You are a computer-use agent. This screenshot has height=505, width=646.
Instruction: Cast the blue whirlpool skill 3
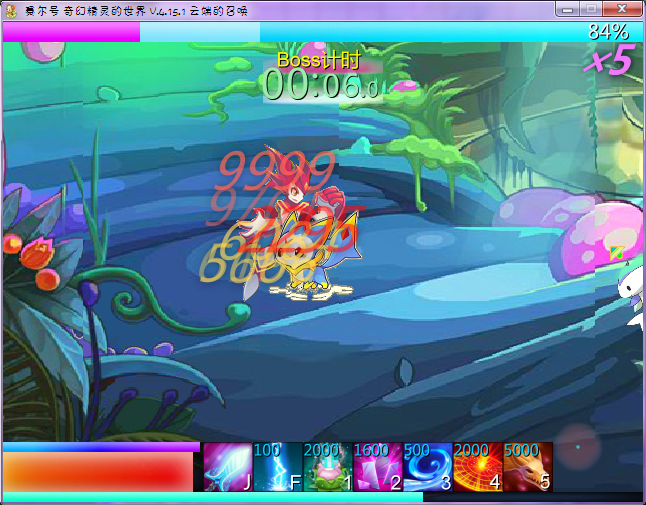click(x=428, y=467)
